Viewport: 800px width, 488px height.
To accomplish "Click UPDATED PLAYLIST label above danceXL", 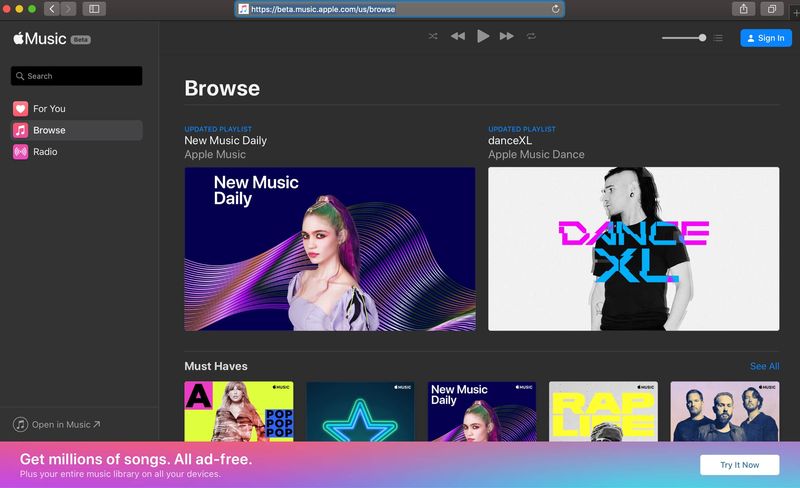I will point(522,129).
